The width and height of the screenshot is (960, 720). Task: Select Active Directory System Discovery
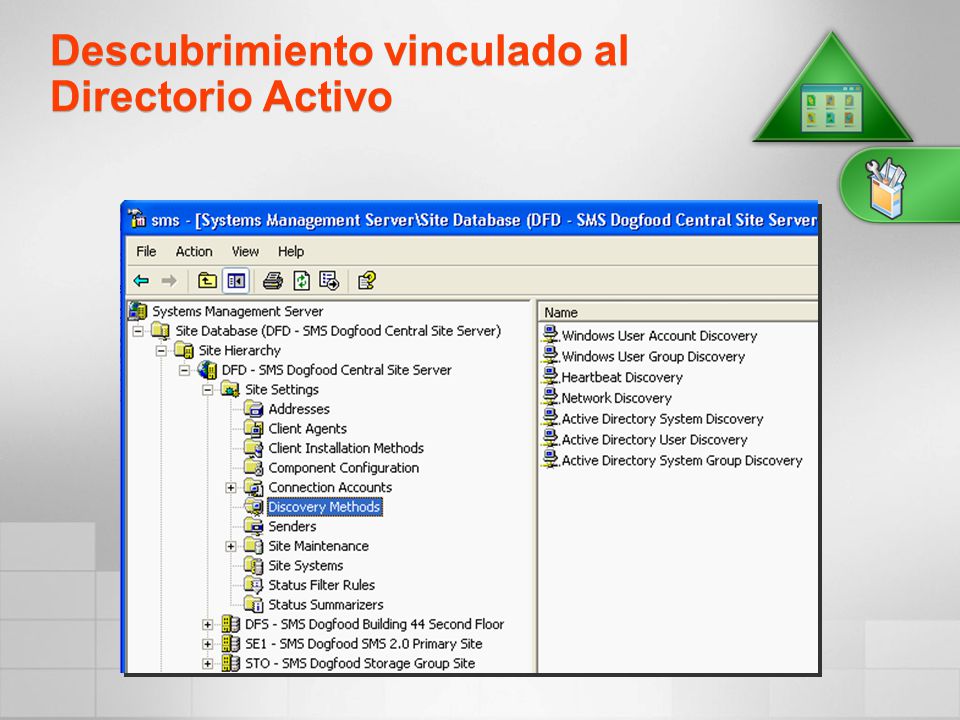(662, 419)
